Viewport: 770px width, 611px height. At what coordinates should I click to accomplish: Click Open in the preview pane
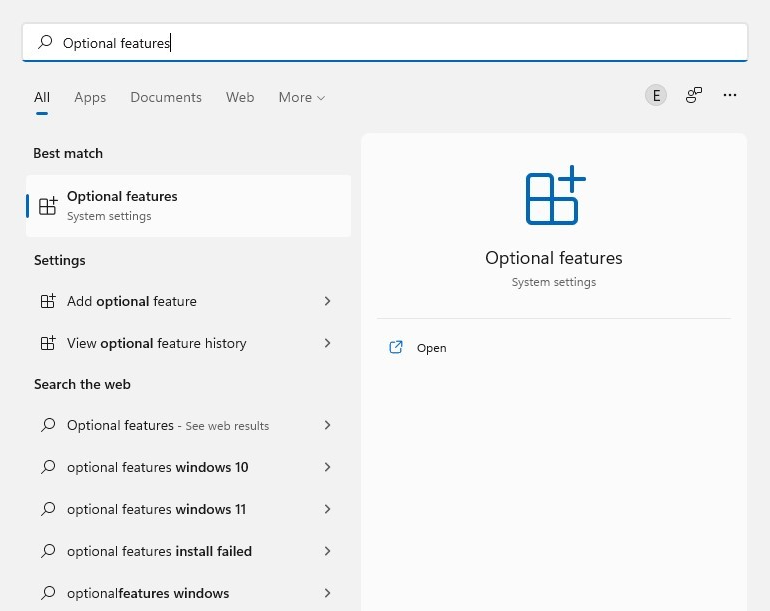(x=431, y=348)
